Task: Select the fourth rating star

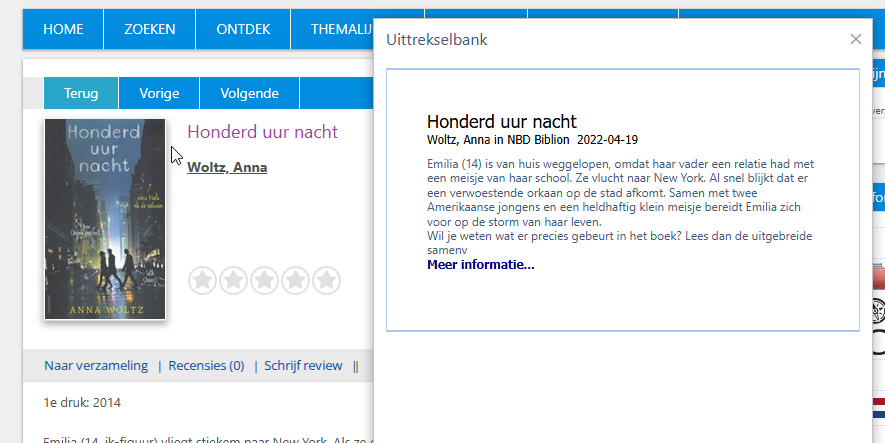Action: pos(296,280)
